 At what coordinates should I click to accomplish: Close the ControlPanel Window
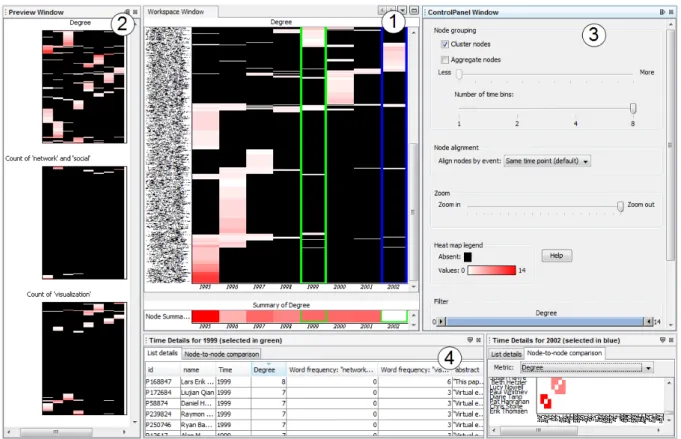point(671,12)
